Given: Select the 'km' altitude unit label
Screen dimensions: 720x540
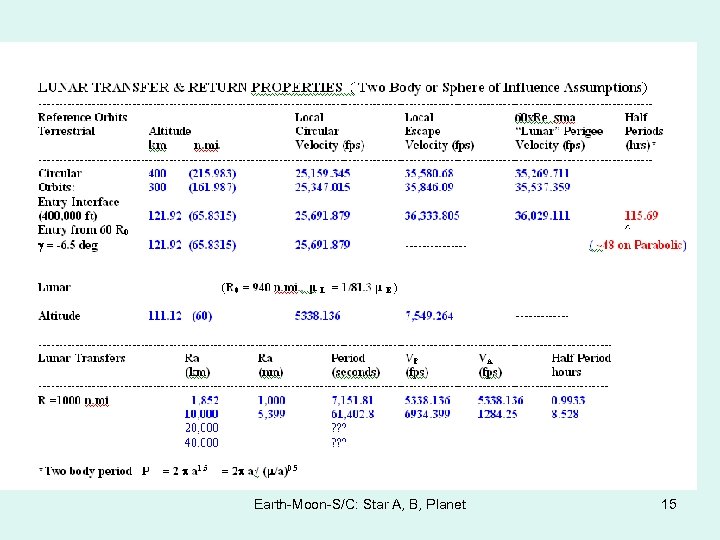Looking at the screenshot, I should (158, 146).
